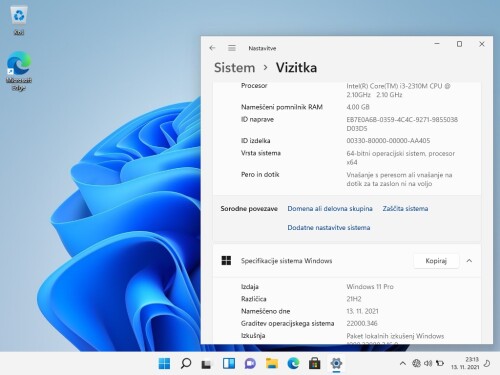Click the Nameščeni pomnilnik RAM label

(x=282, y=107)
